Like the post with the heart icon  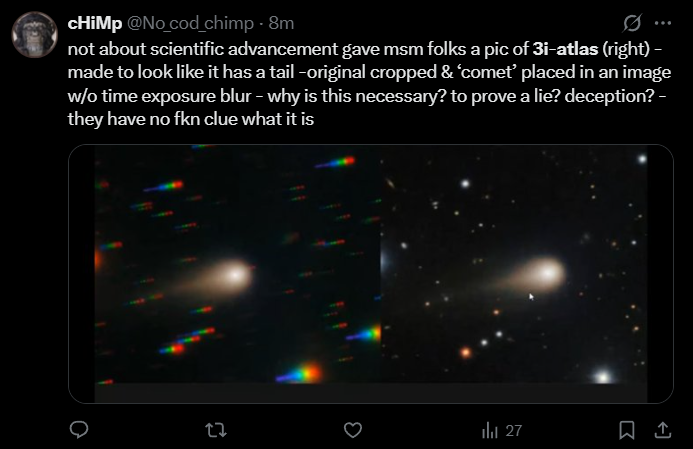point(353,430)
